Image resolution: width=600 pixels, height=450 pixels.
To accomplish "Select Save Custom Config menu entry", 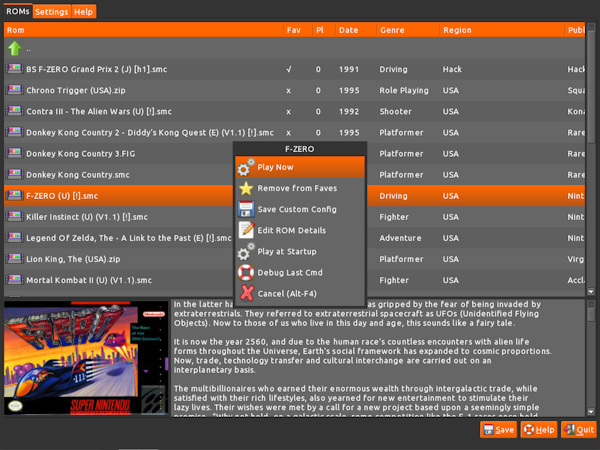I will (300, 209).
